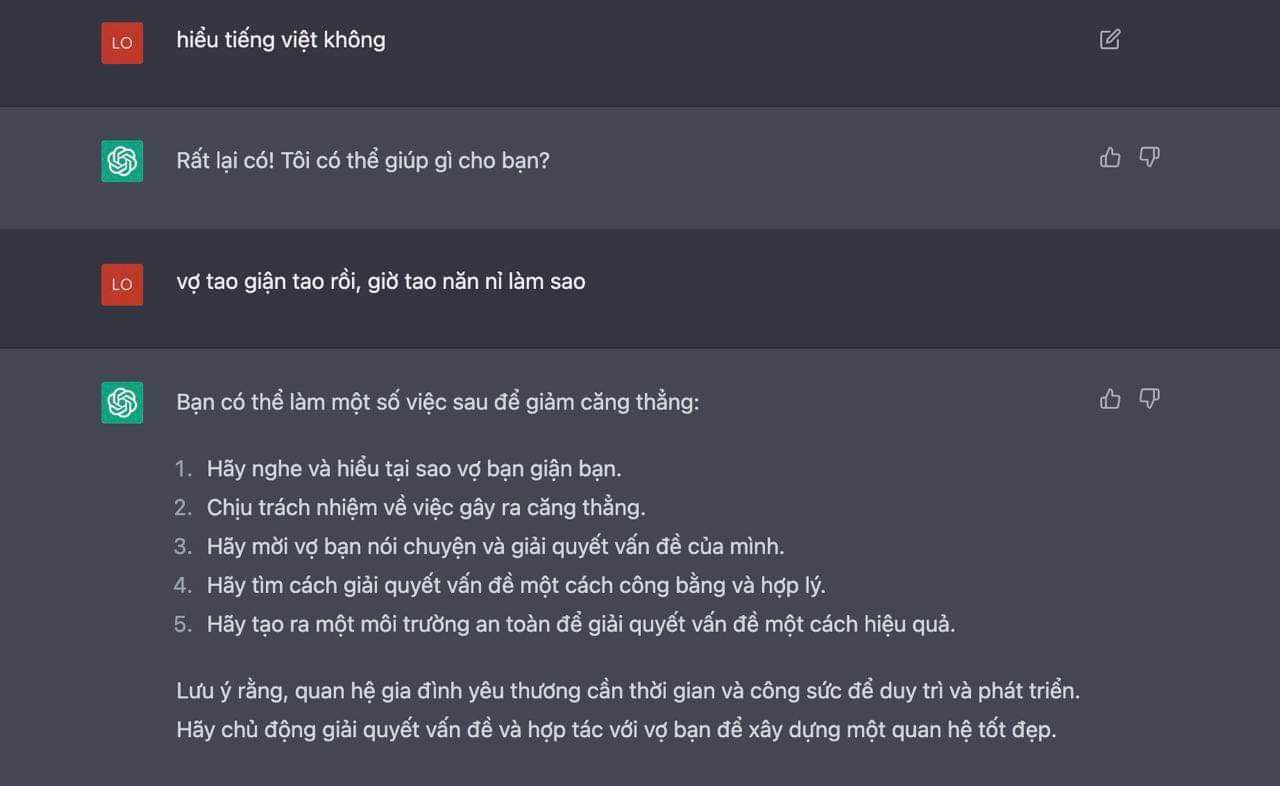This screenshot has height=786, width=1280.
Task: Click thumbs up on first ChatGPT reply
Action: coord(1110,157)
